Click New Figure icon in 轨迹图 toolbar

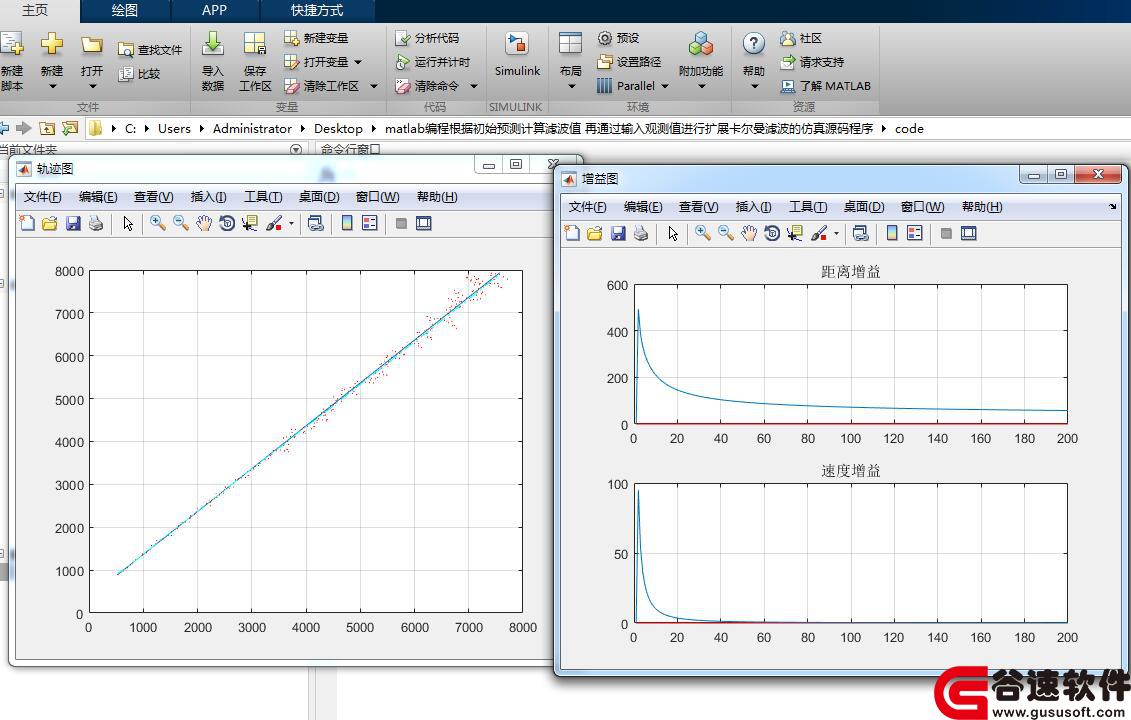(x=27, y=224)
